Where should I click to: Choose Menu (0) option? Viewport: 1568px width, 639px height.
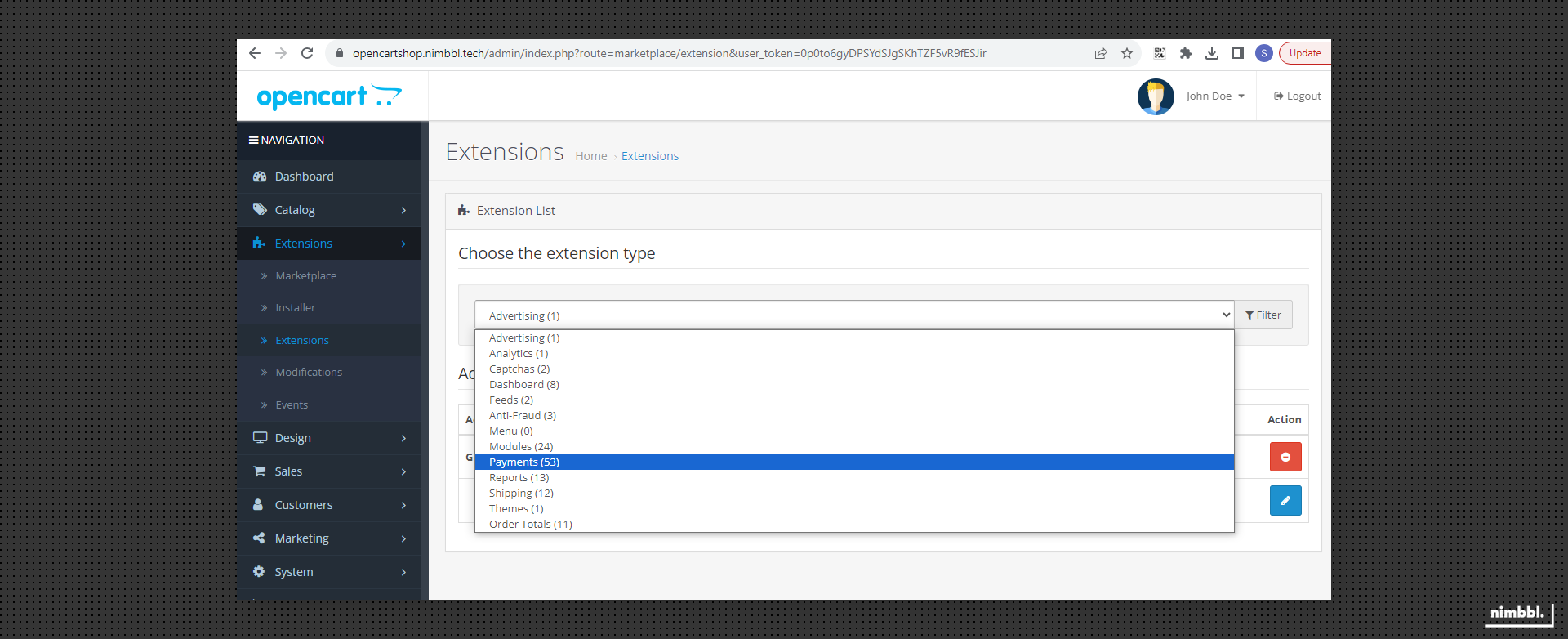click(x=854, y=431)
